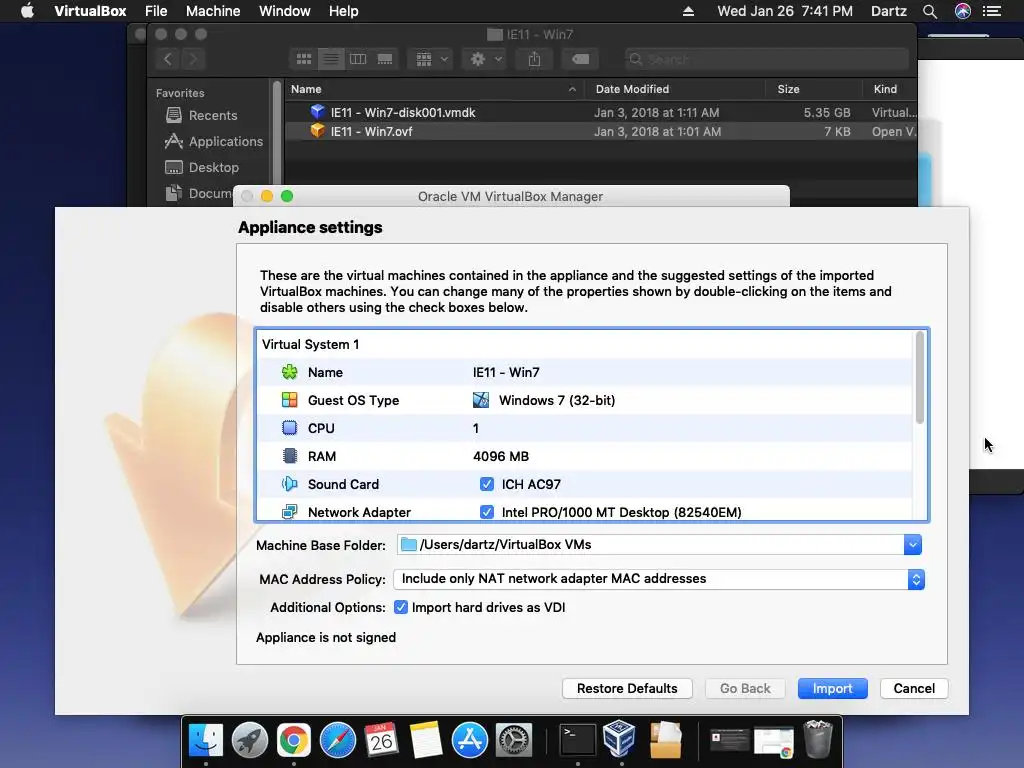Open Machine Base Folder dropdown arrow
Viewport: 1024px width, 768px height.
pos(913,545)
